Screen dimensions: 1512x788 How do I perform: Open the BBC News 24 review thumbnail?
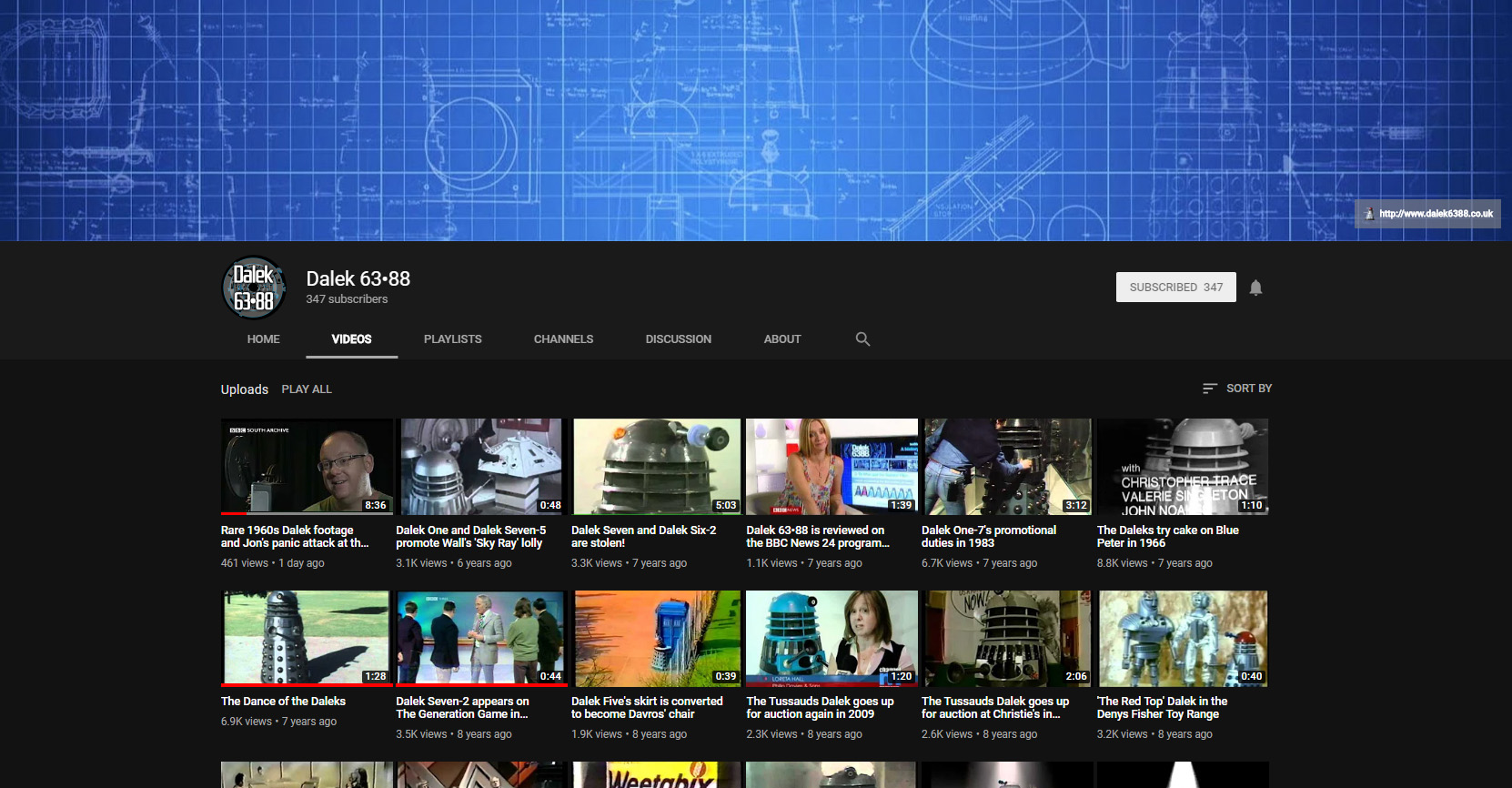pos(832,467)
